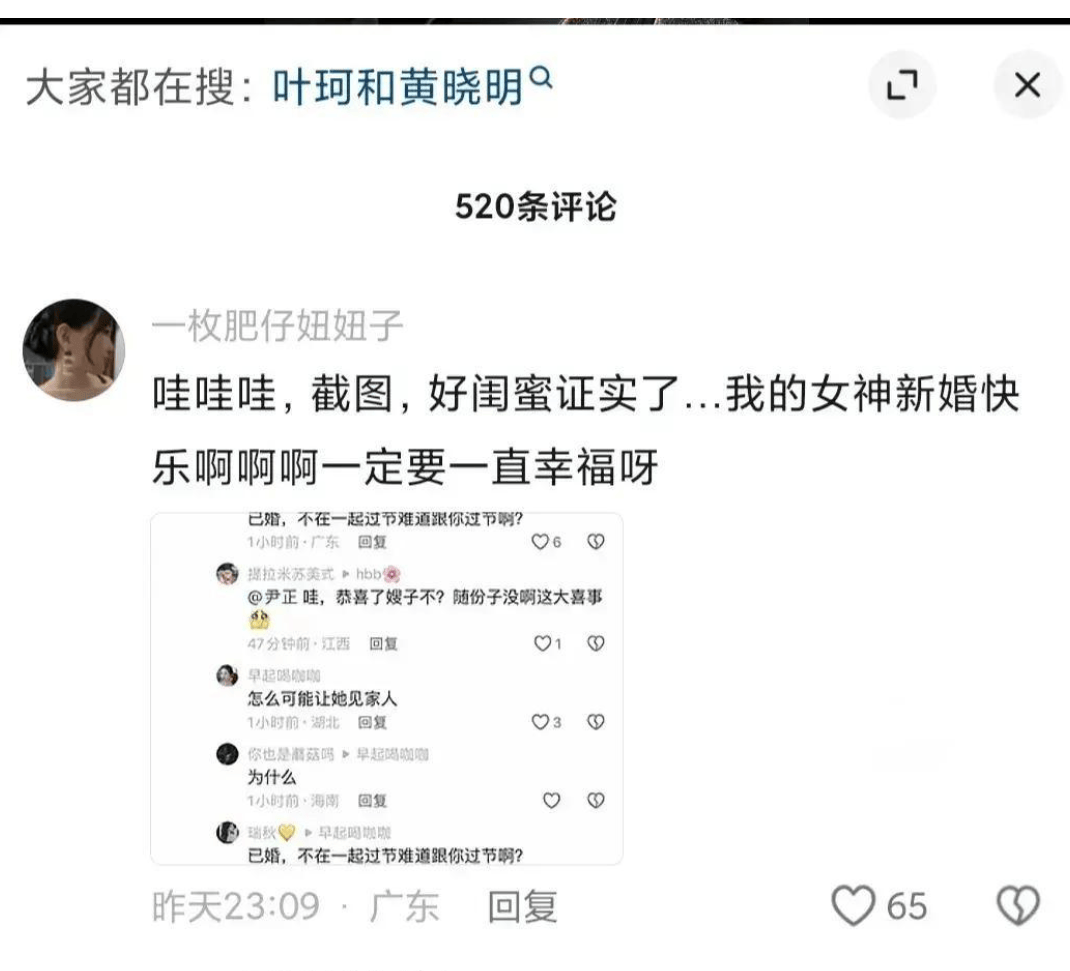Tap like heart showing 6 likes
The height and width of the screenshot is (971, 1070).
pos(540,541)
